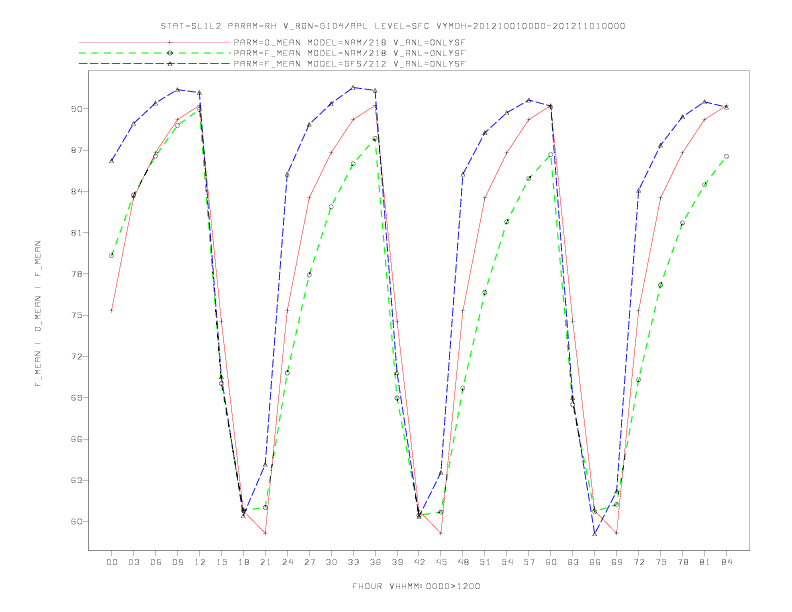Image resolution: width=792 pixels, height=612 pixels.
Task: Click the x-axis tick label 51
Action: pos(485,562)
